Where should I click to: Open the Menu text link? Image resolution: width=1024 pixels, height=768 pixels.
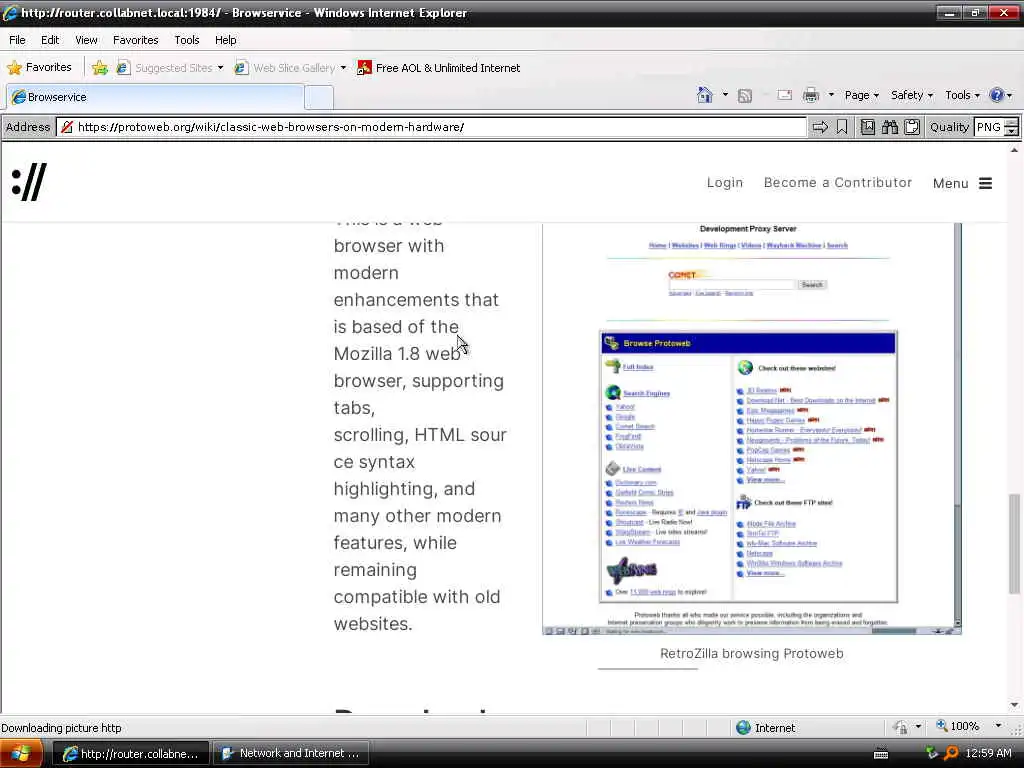950,184
